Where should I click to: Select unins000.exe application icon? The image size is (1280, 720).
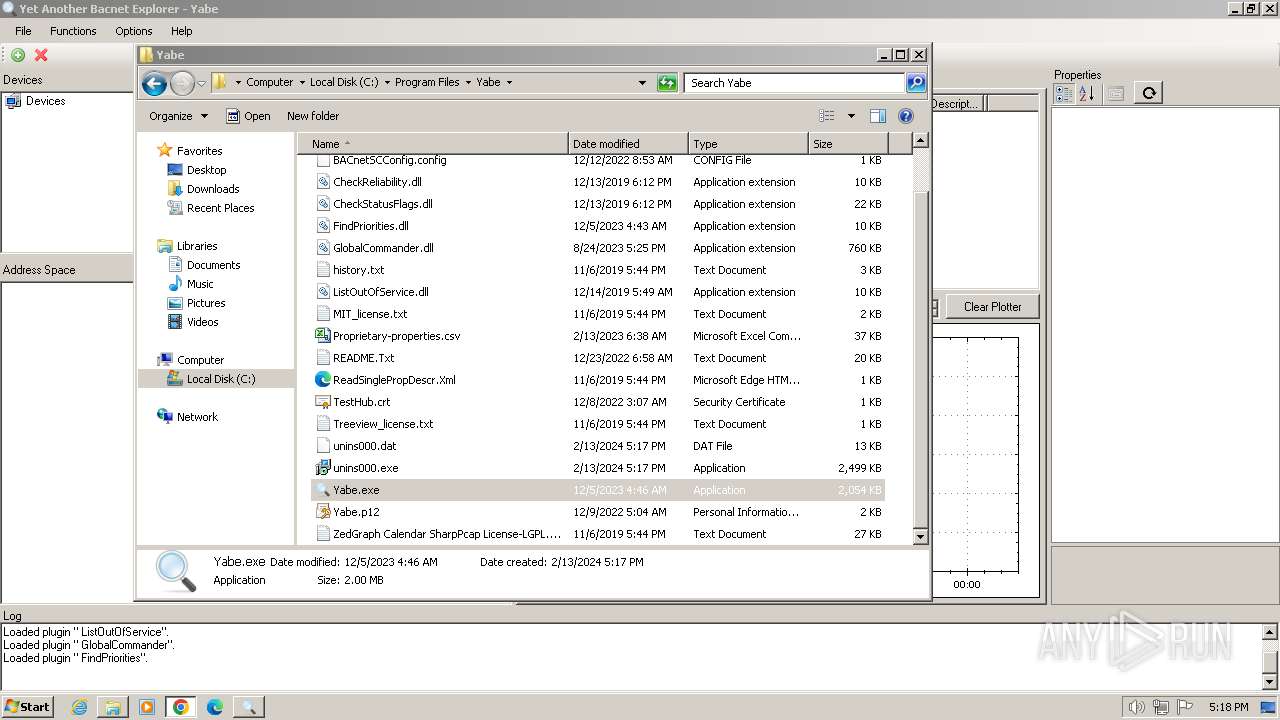(323, 468)
